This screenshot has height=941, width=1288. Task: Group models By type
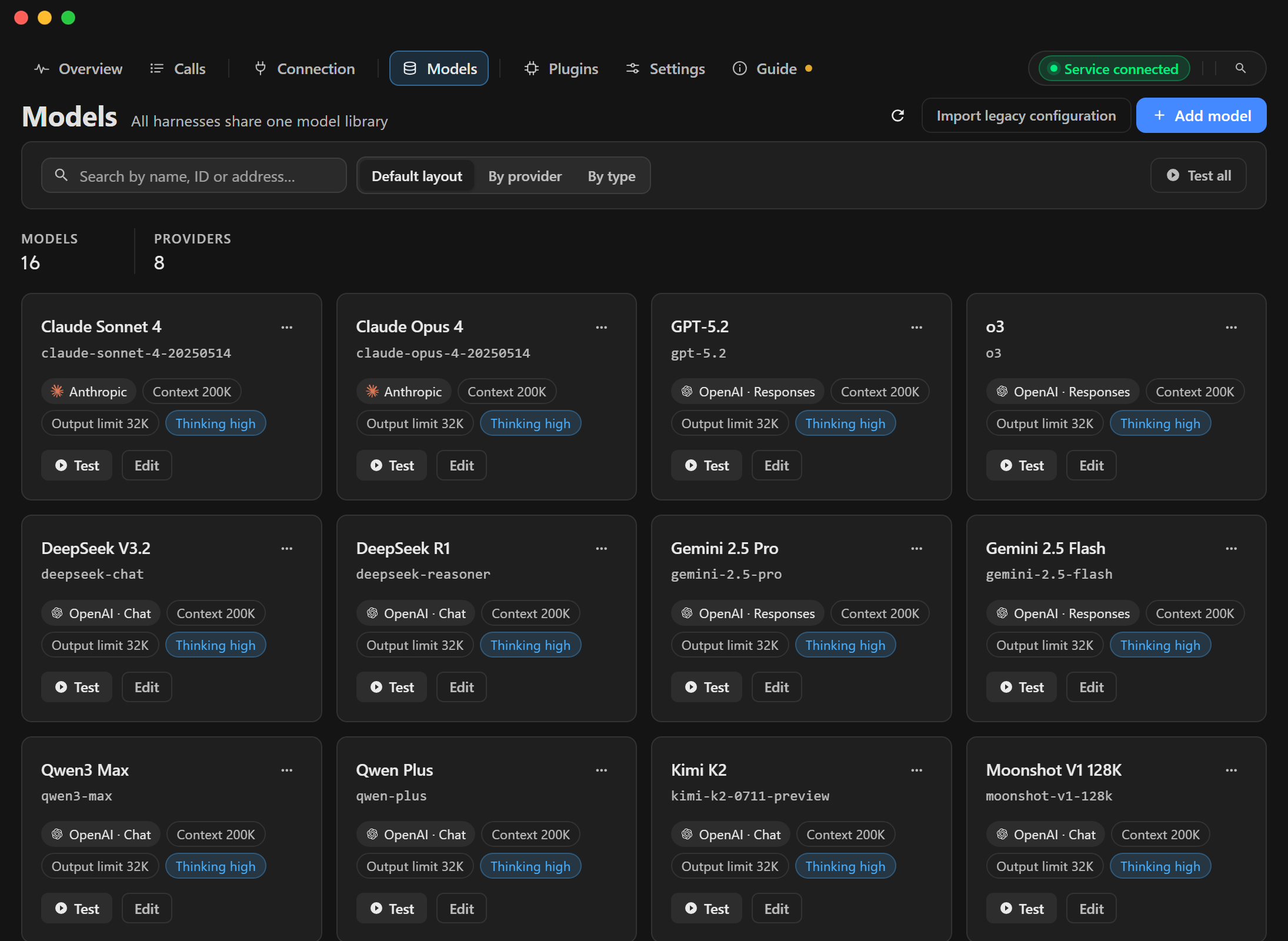(611, 176)
